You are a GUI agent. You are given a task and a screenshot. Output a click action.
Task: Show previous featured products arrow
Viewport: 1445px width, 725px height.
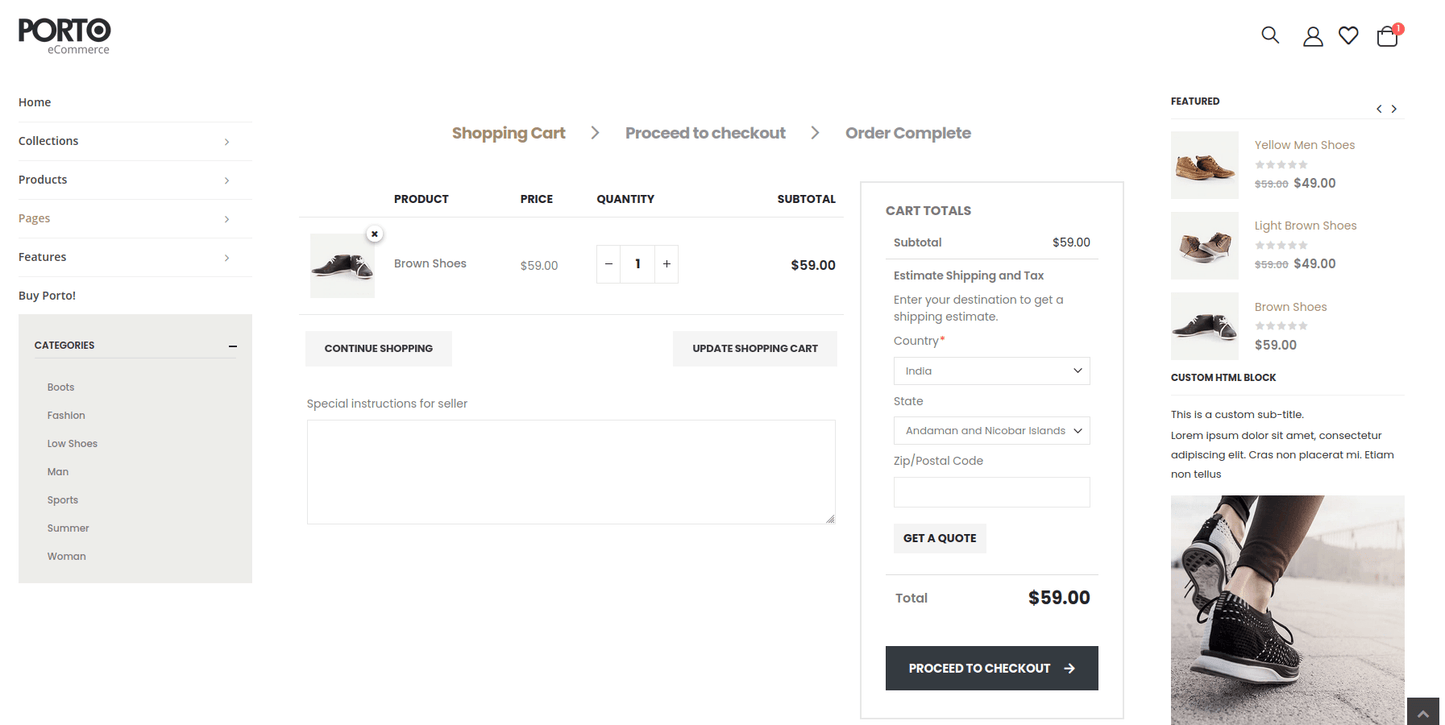coord(1379,109)
